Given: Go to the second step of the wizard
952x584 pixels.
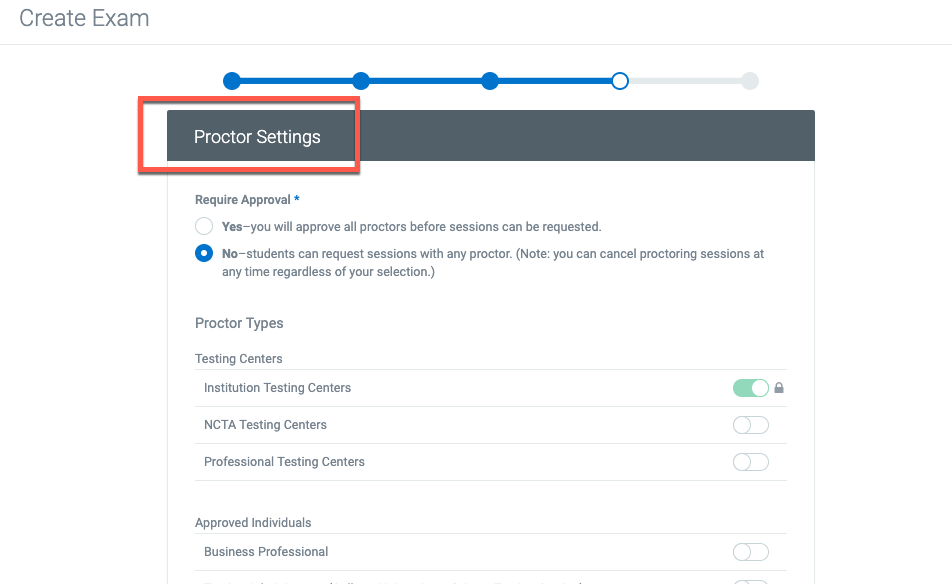Looking at the screenshot, I should click(361, 81).
